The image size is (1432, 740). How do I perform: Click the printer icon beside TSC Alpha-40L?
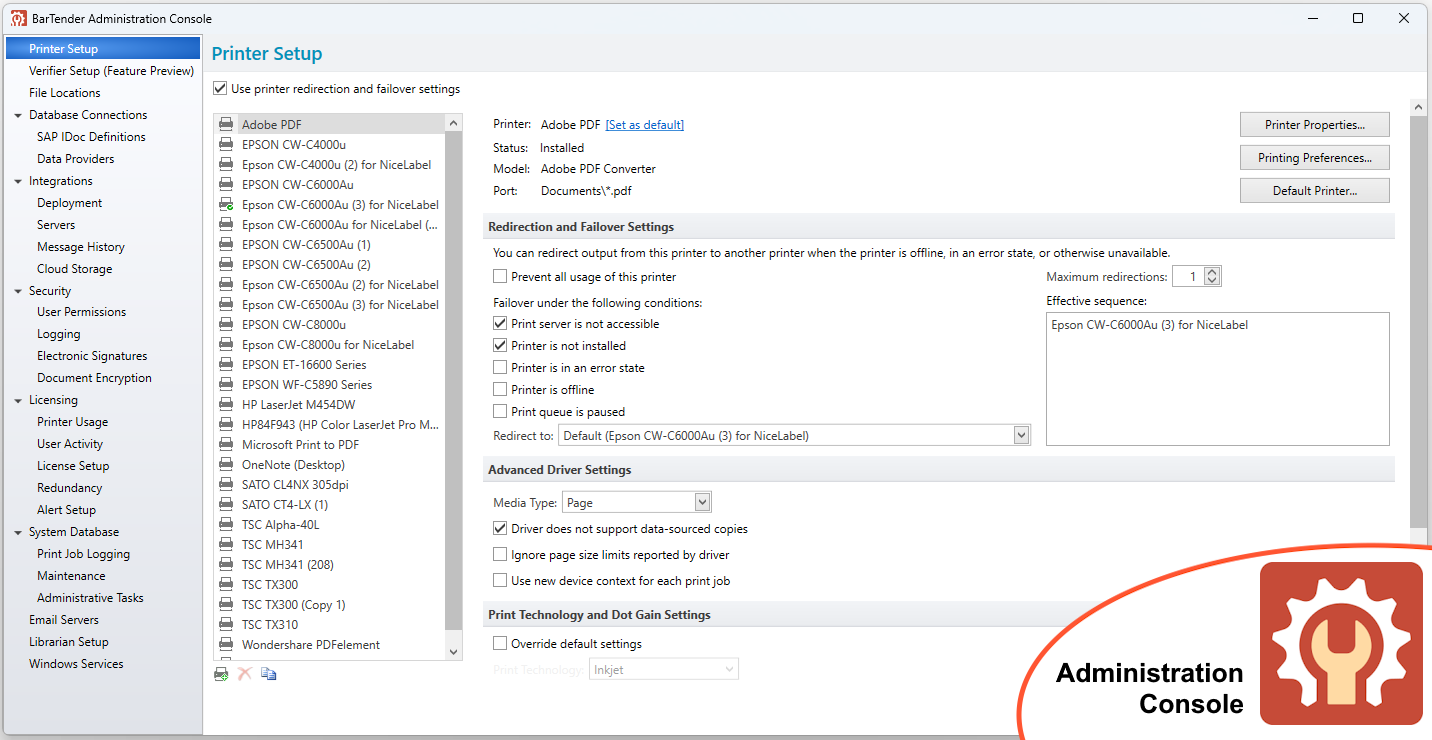pos(226,525)
